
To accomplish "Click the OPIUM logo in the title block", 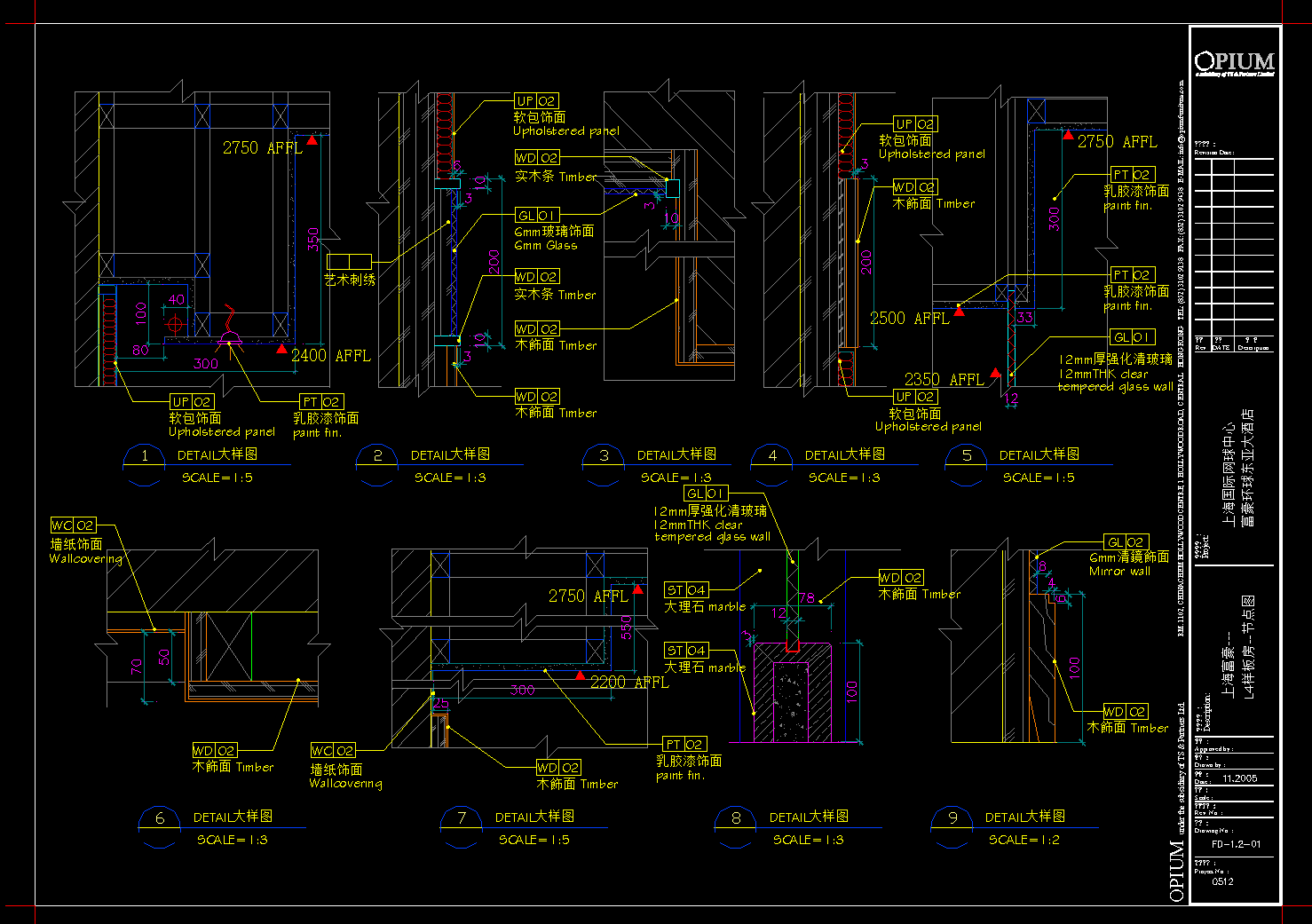I will [1234, 62].
